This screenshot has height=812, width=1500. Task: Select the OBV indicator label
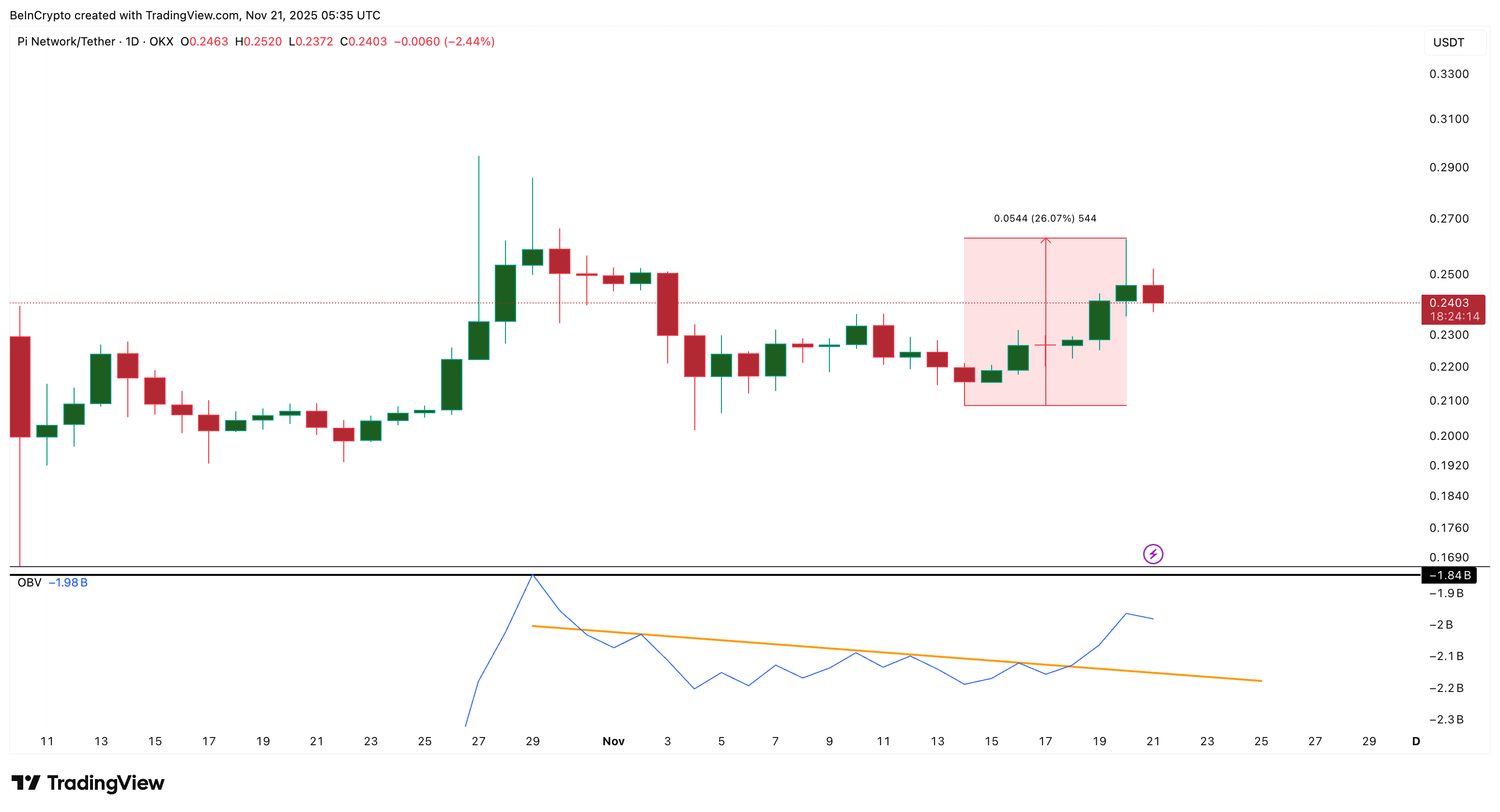(x=28, y=582)
